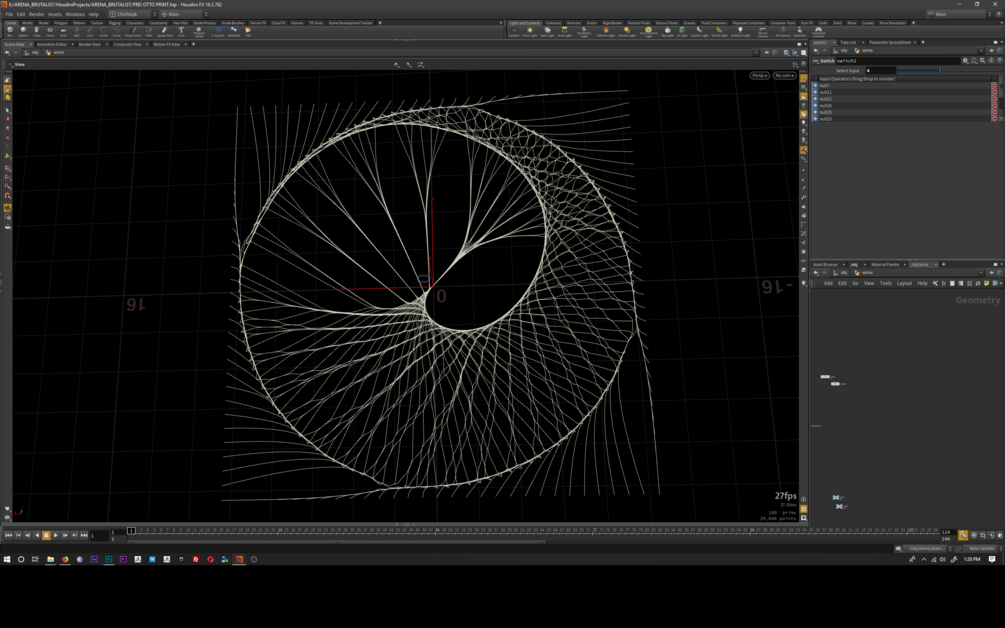Open the Render menu
Image resolution: width=1005 pixels, height=628 pixels.
(x=36, y=14)
